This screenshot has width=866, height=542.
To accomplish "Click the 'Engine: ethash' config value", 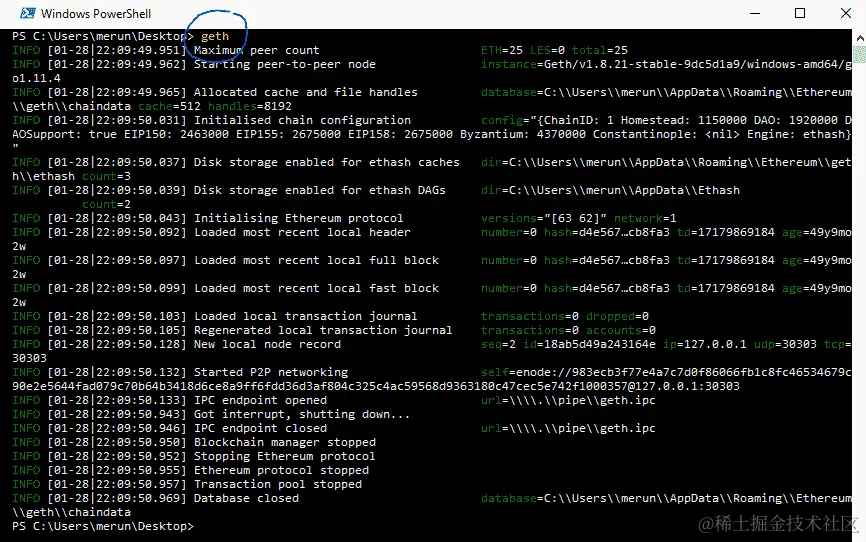I will [x=797, y=134].
